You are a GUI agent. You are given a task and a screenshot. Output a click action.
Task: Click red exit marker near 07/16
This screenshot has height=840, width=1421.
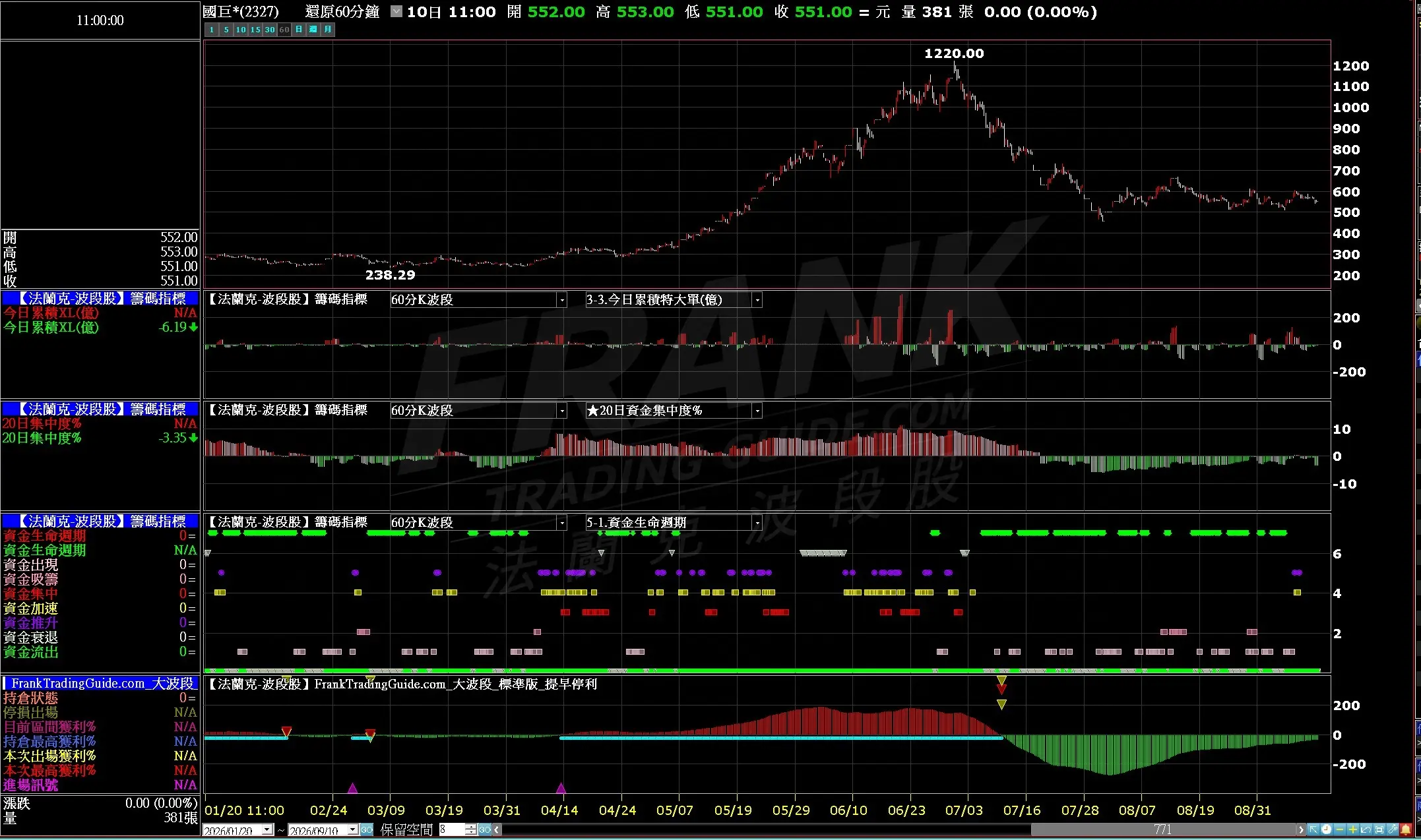(x=1001, y=689)
